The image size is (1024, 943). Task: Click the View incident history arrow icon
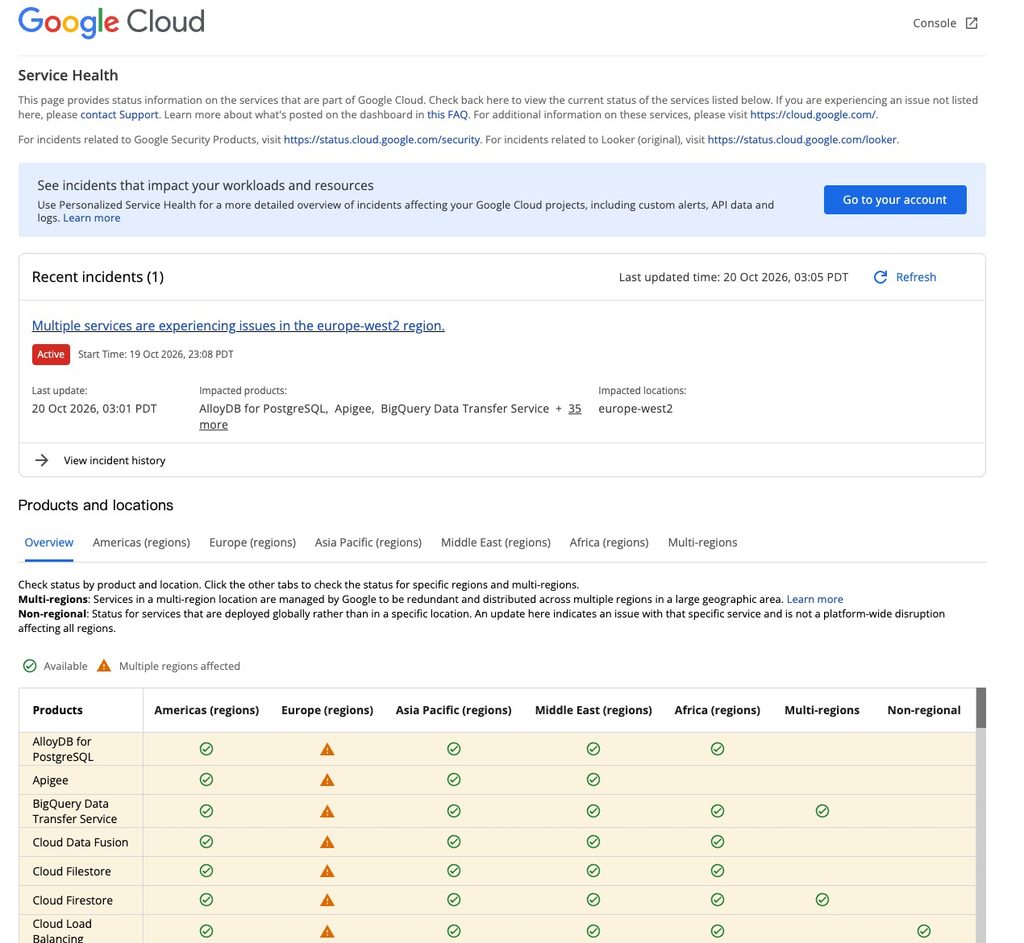point(42,460)
